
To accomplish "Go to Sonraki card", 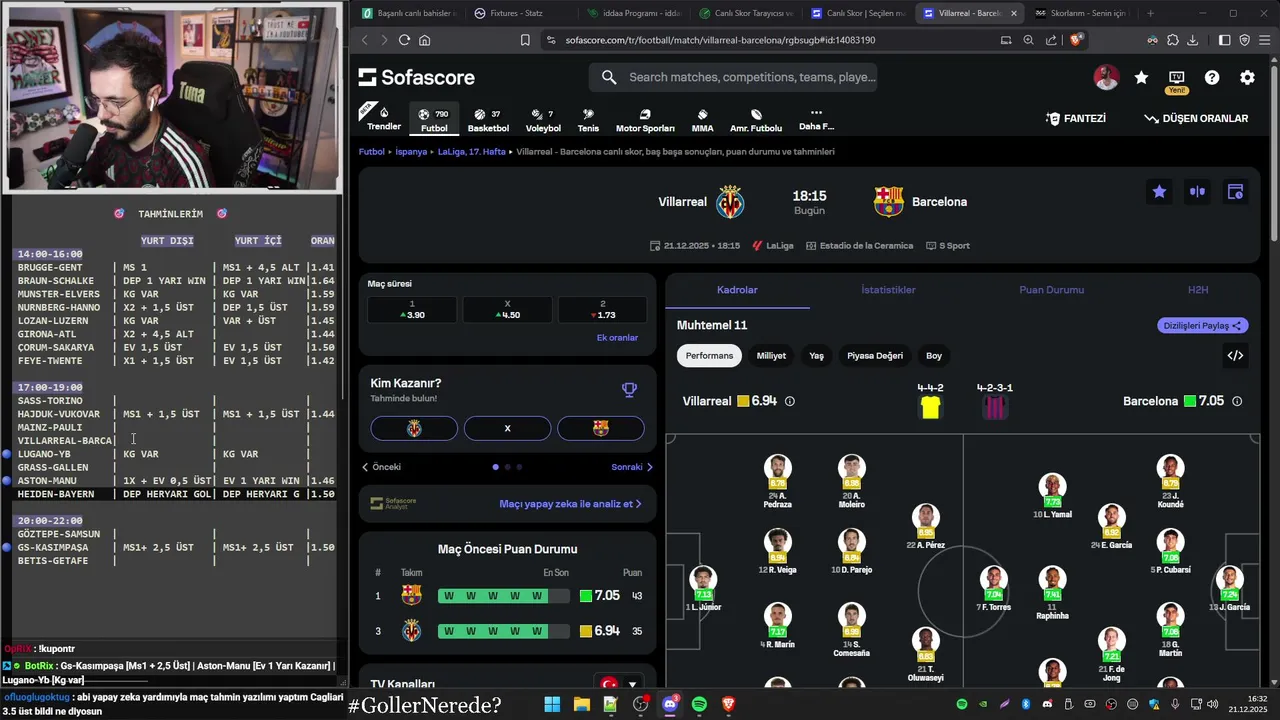I will click(x=632, y=467).
